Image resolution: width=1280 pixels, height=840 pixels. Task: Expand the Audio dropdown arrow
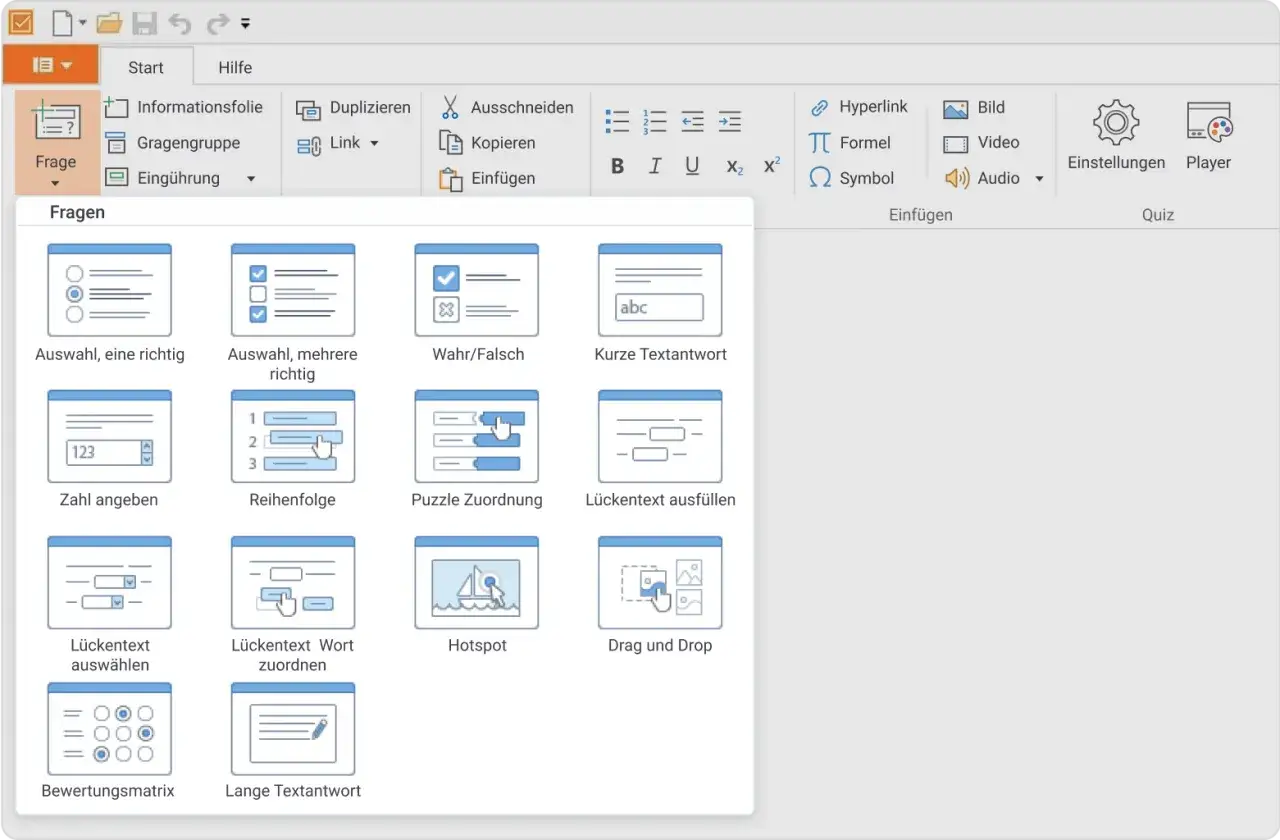tap(1039, 179)
